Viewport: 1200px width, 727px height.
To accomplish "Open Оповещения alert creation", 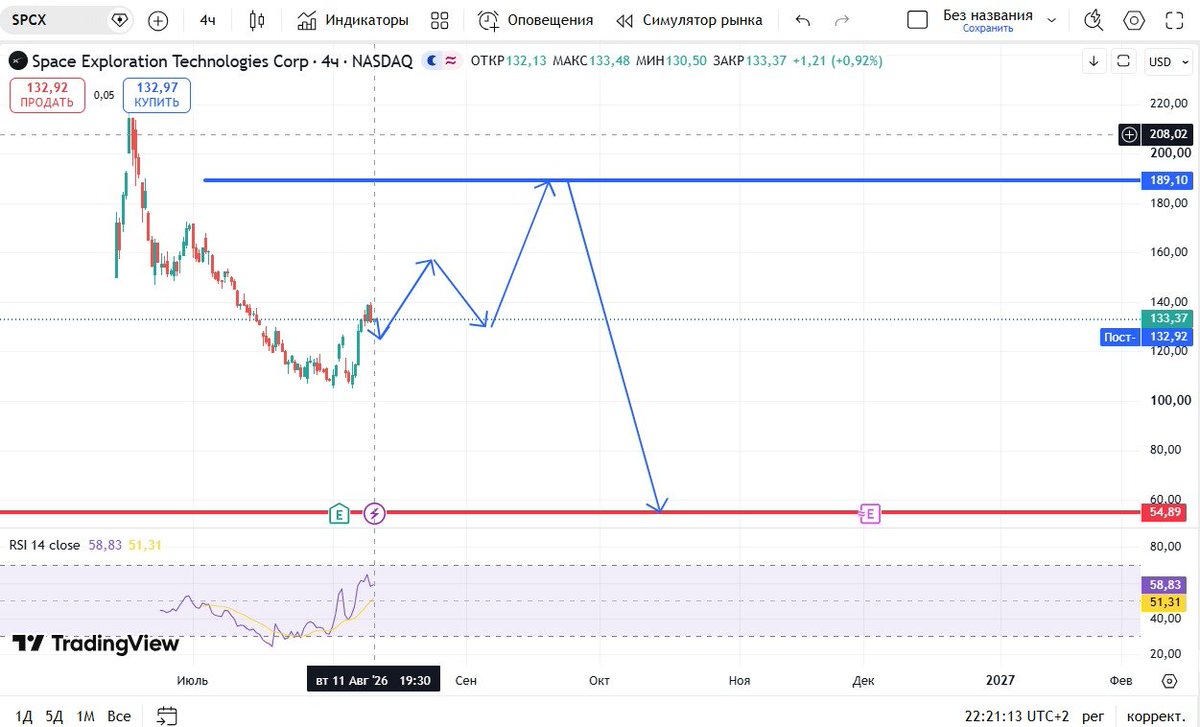I will [x=535, y=20].
